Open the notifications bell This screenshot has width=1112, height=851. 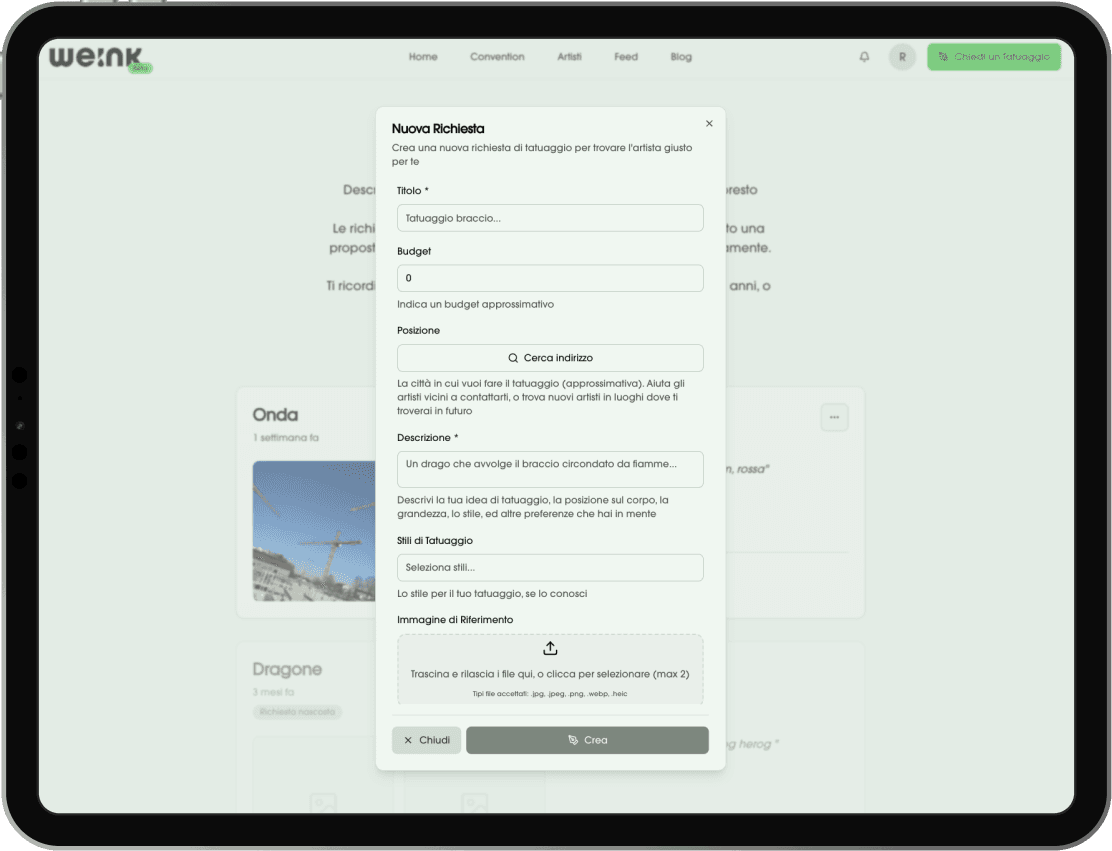pyautogui.click(x=864, y=57)
